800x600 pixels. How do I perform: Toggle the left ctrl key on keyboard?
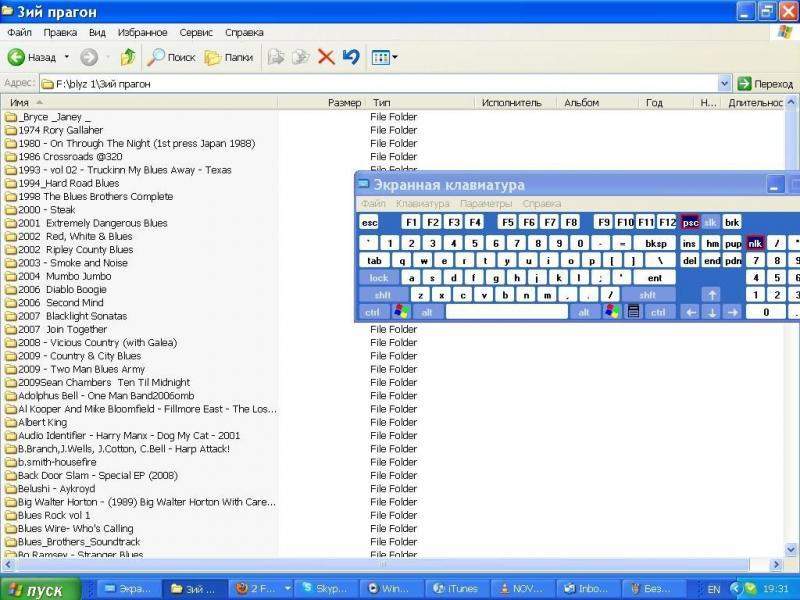372,312
